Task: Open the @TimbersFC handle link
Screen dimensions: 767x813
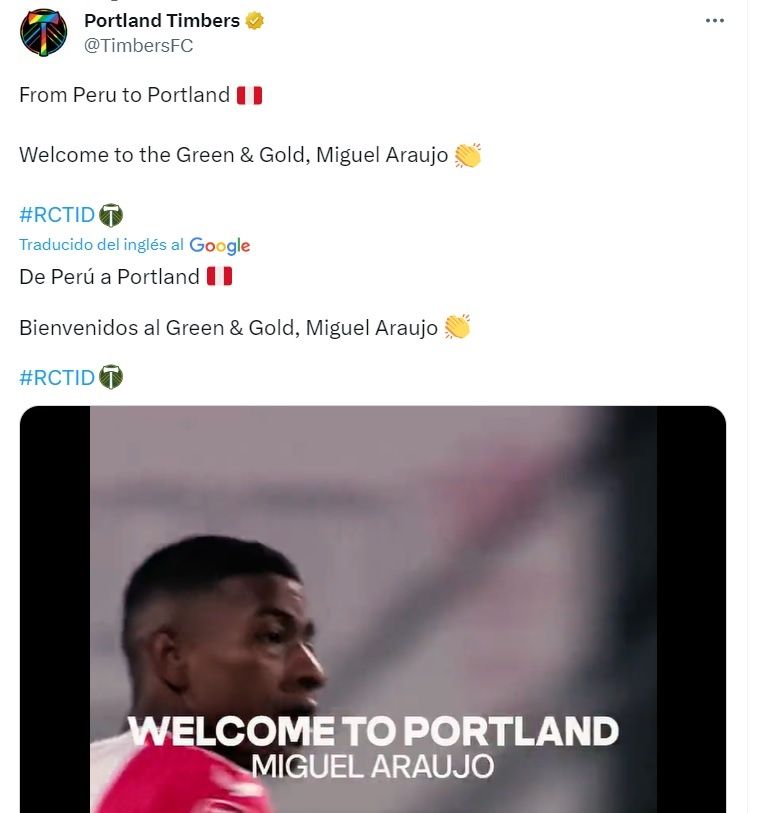Action: [x=138, y=45]
